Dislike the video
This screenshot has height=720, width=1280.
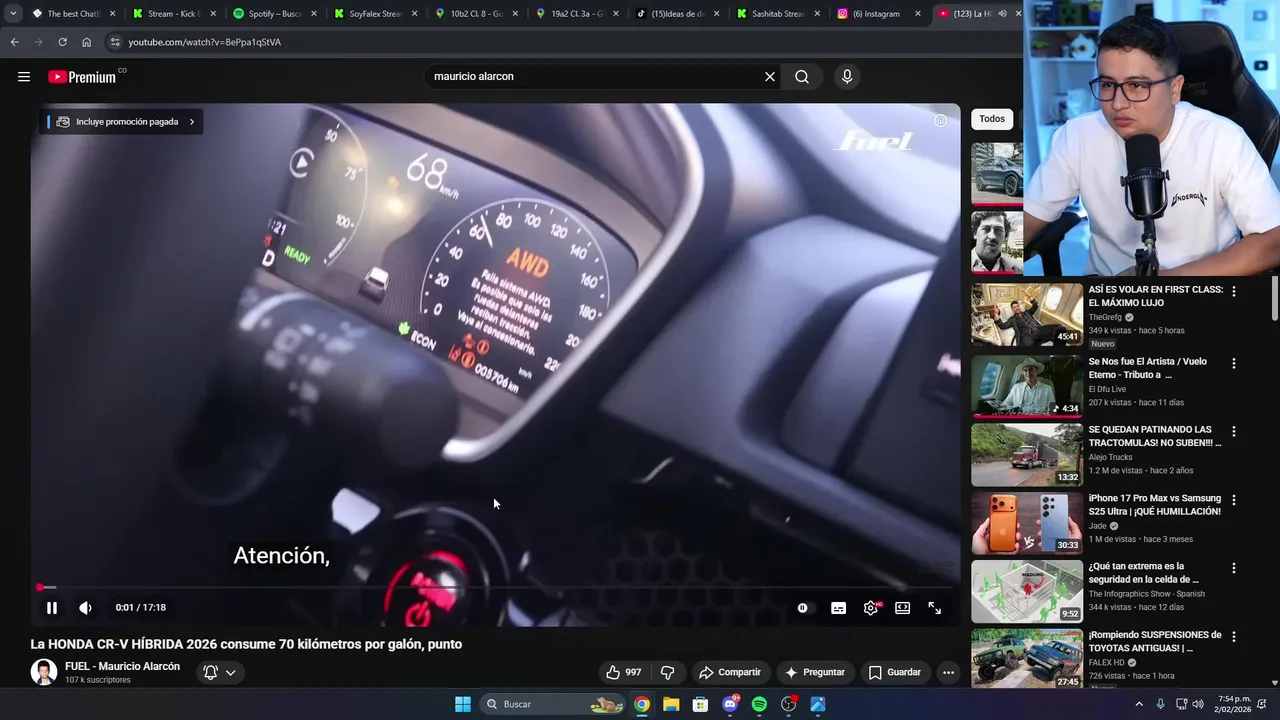668,672
